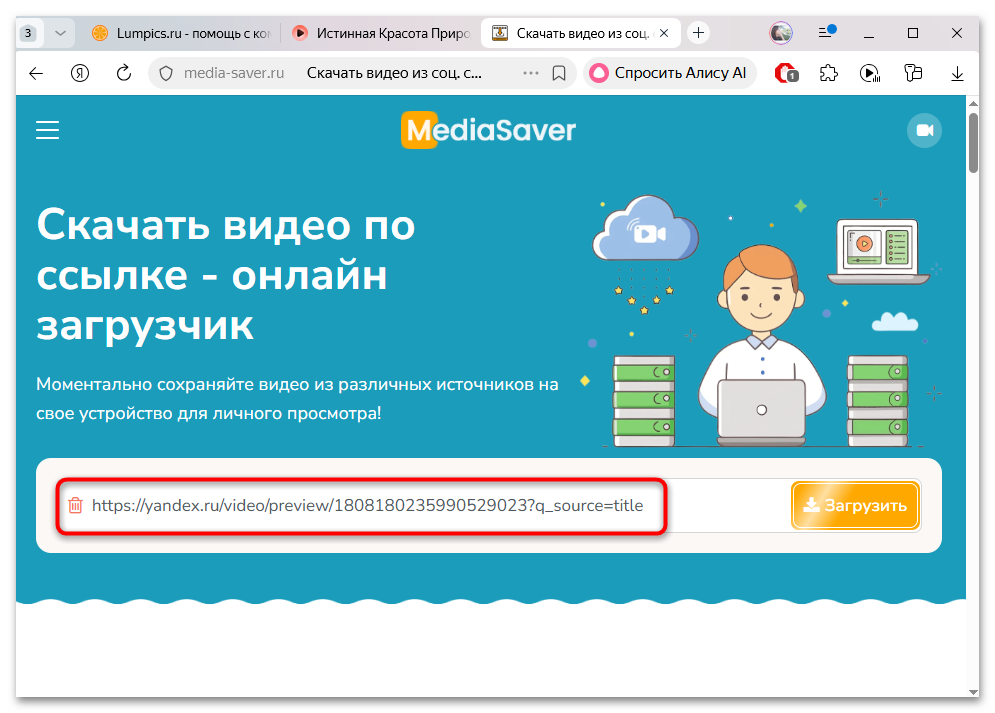Click the Загрузить download button
This screenshot has height=713, width=995.
(855, 506)
